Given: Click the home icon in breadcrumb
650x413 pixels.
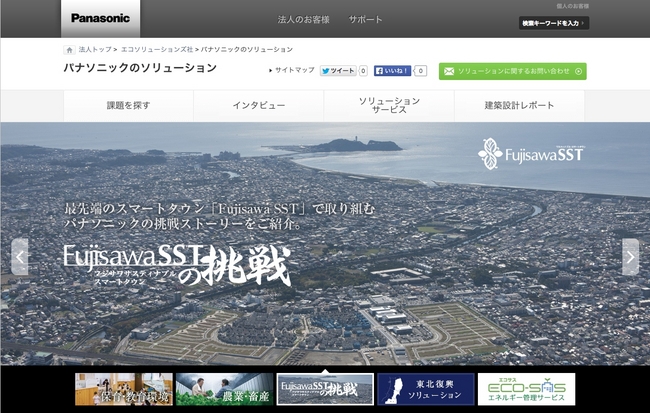Looking at the screenshot, I should tap(69, 49).
